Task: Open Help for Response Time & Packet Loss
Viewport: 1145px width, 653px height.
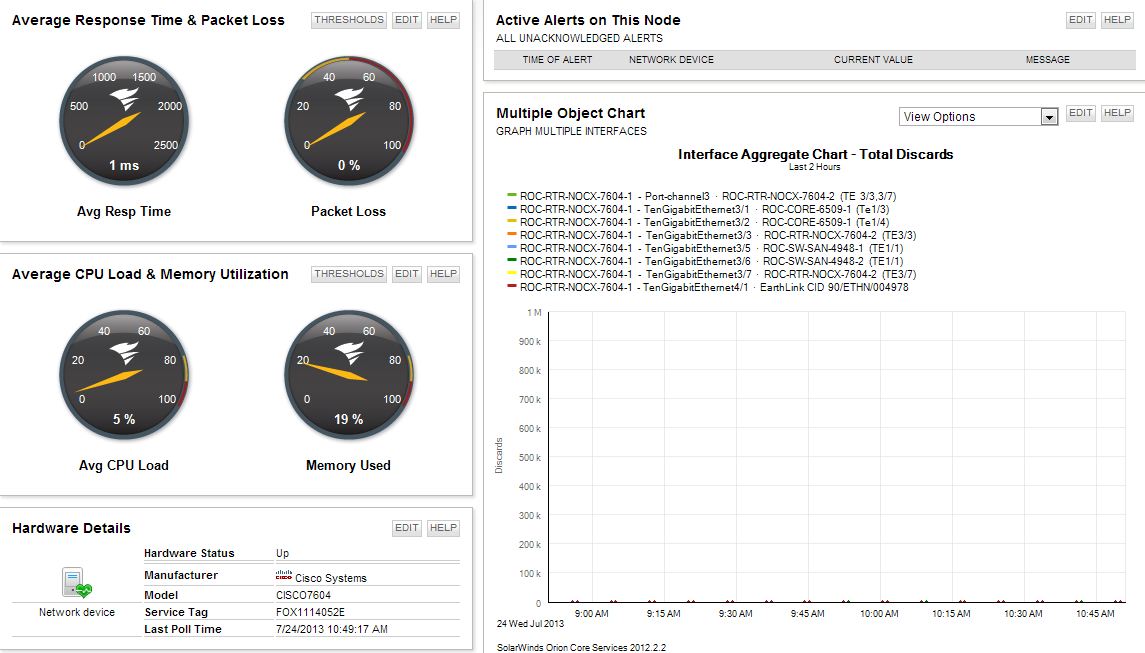Action: 443,20
